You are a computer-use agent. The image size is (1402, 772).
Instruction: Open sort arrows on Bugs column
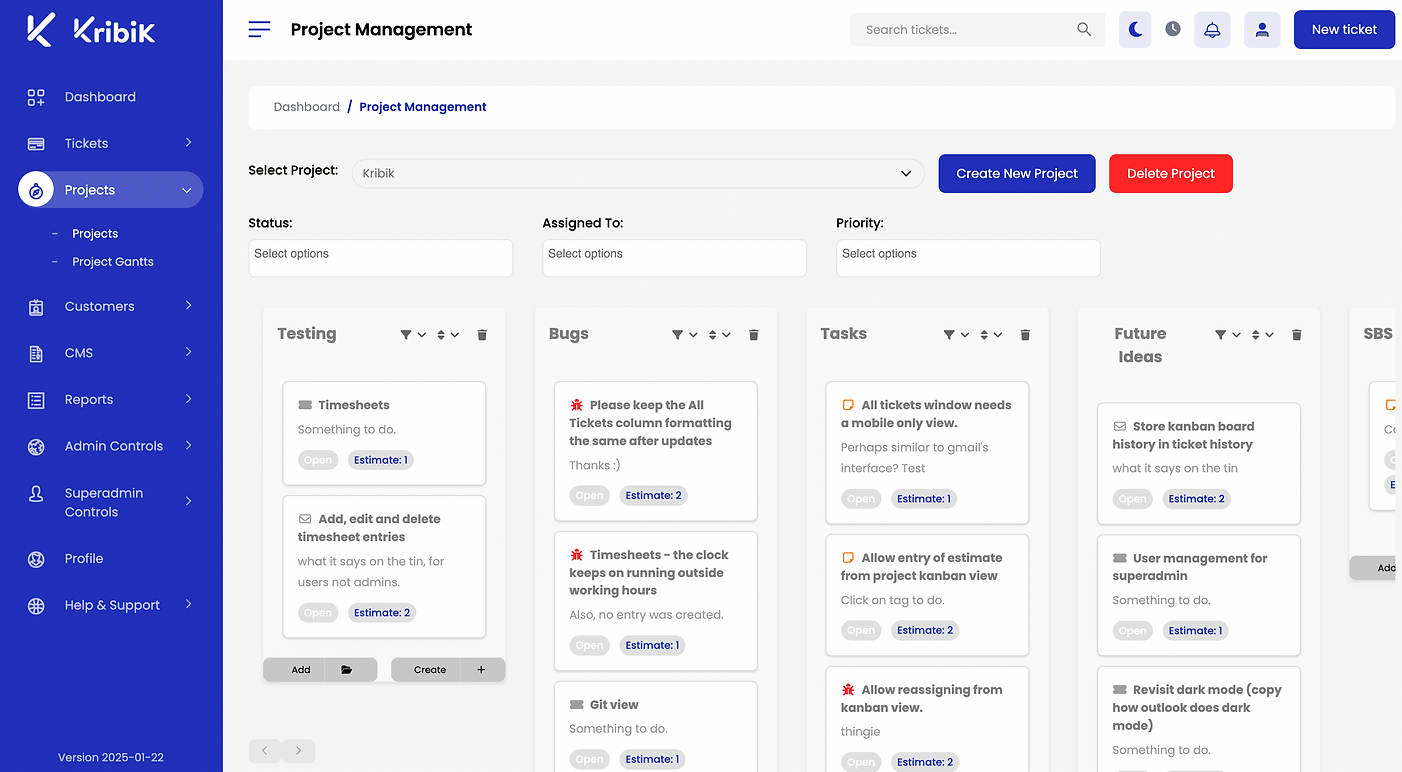[720, 335]
